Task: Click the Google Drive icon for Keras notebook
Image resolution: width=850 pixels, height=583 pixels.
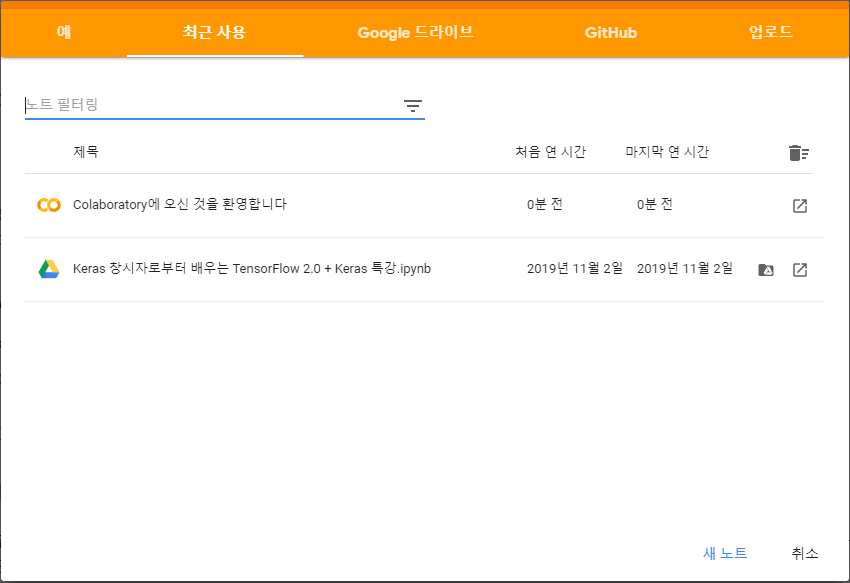Action: pos(49,269)
